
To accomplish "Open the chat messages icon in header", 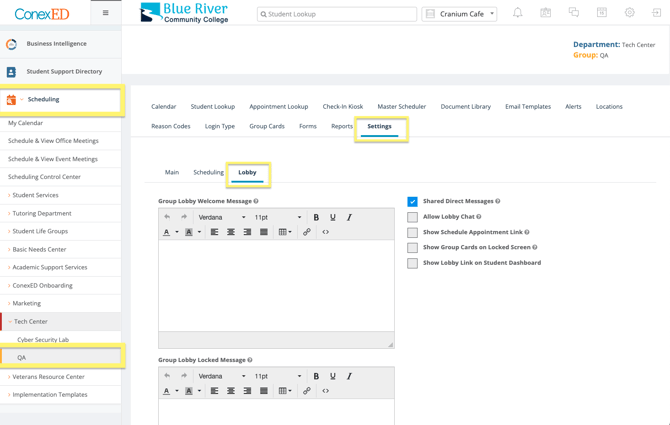I will click(573, 13).
